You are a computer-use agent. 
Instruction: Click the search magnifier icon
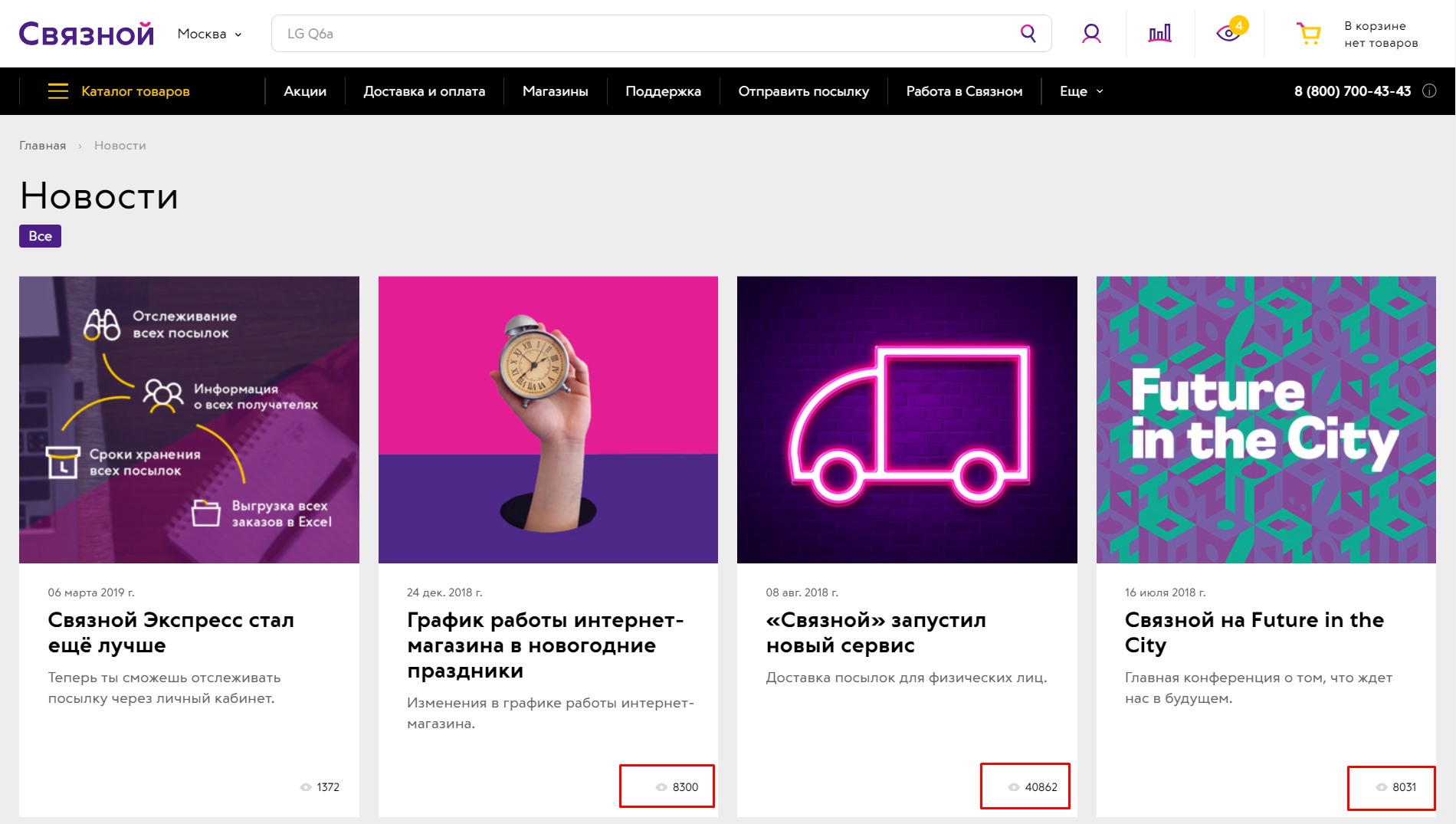[x=1028, y=34]
